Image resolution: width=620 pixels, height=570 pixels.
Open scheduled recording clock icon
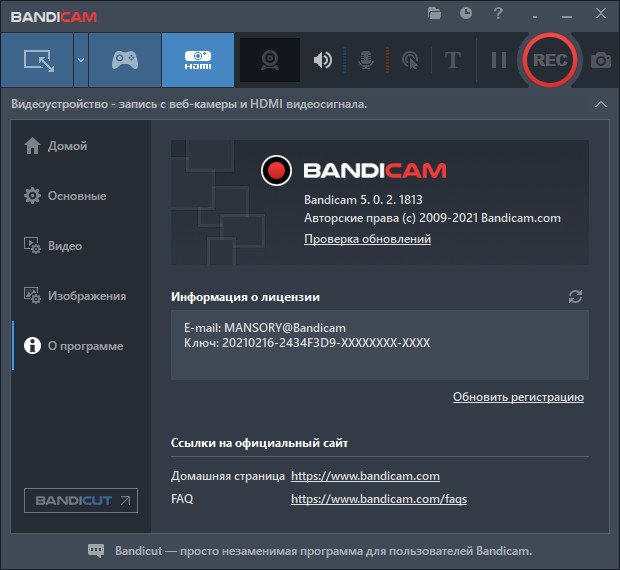click(466, 13)
